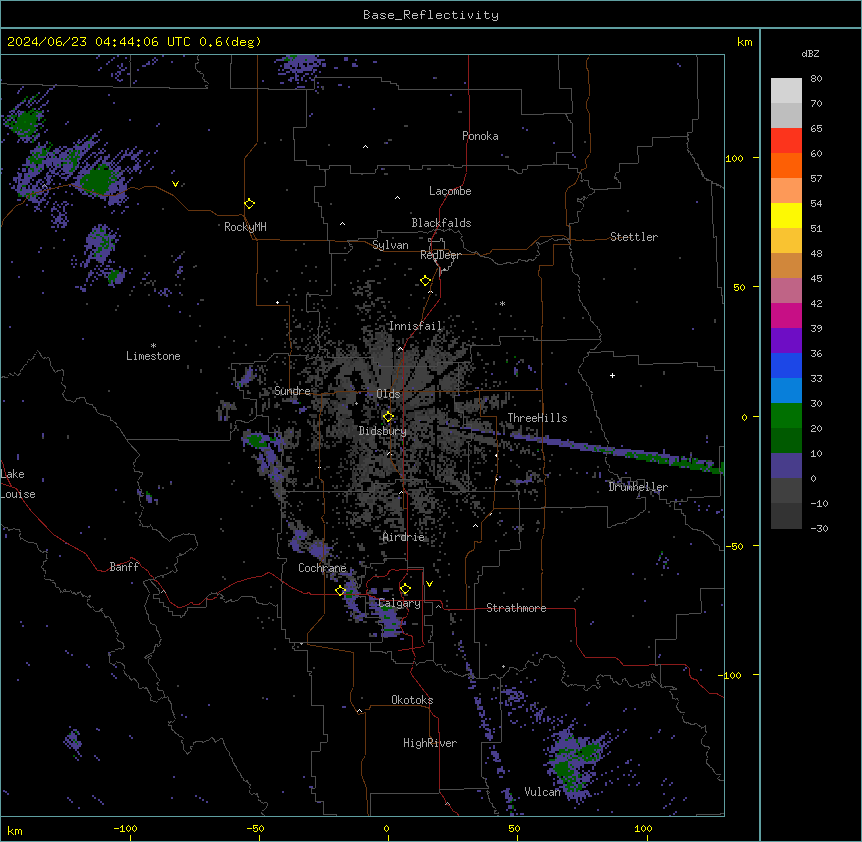Click the dBZ legend heading
The width and height of the screenshot is (862, 842).
tap(810, 53)
